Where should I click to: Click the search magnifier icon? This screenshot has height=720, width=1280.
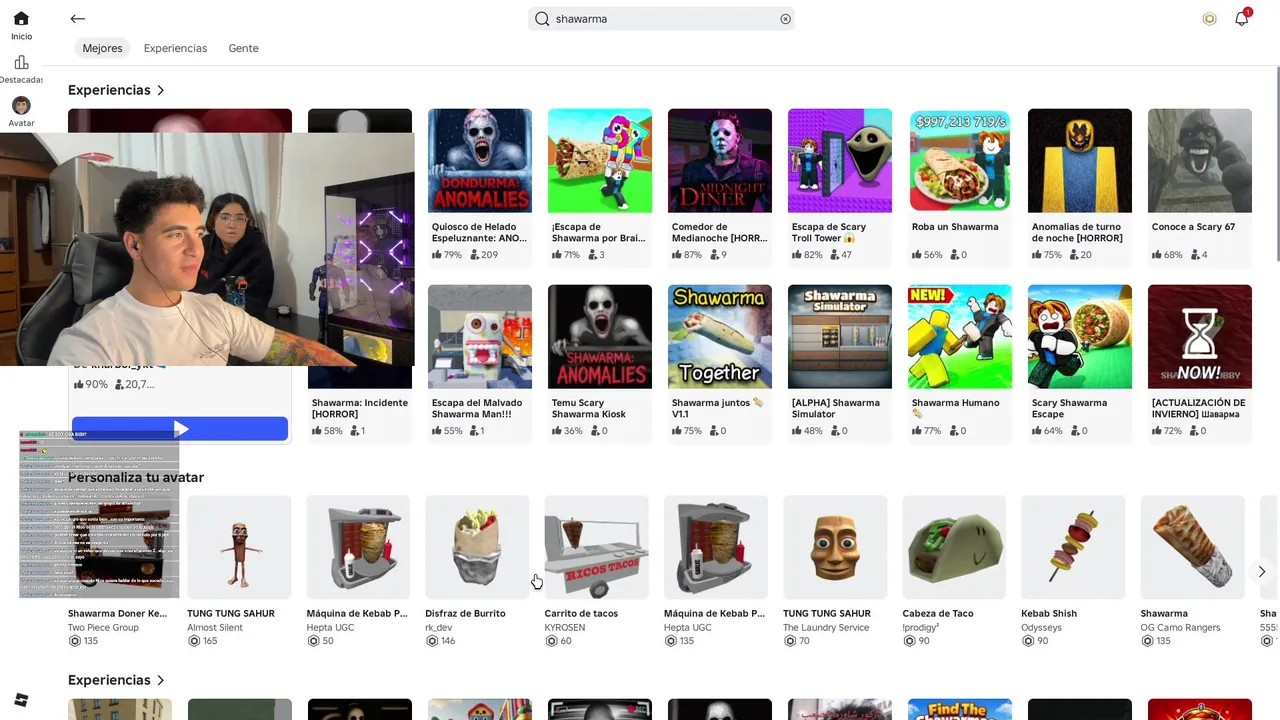pyautogui.click(x=542, y=19)
